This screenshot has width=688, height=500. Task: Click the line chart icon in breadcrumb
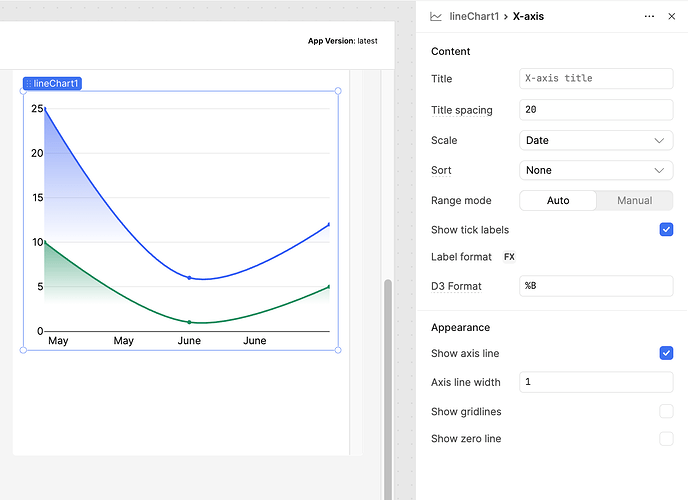[436, 17]
